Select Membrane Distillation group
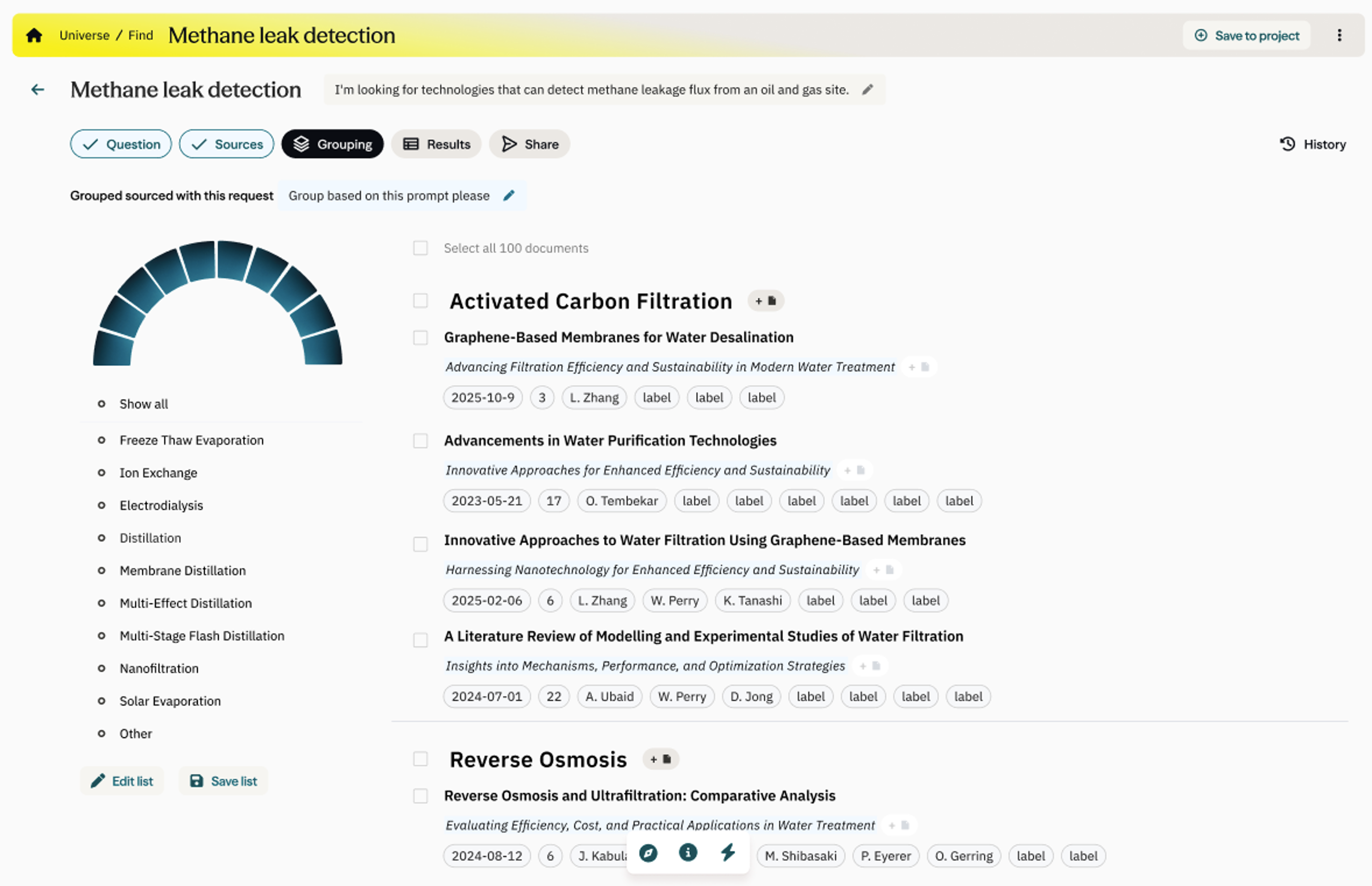Viewport: 1372px width, 886px height. [182, 571]
